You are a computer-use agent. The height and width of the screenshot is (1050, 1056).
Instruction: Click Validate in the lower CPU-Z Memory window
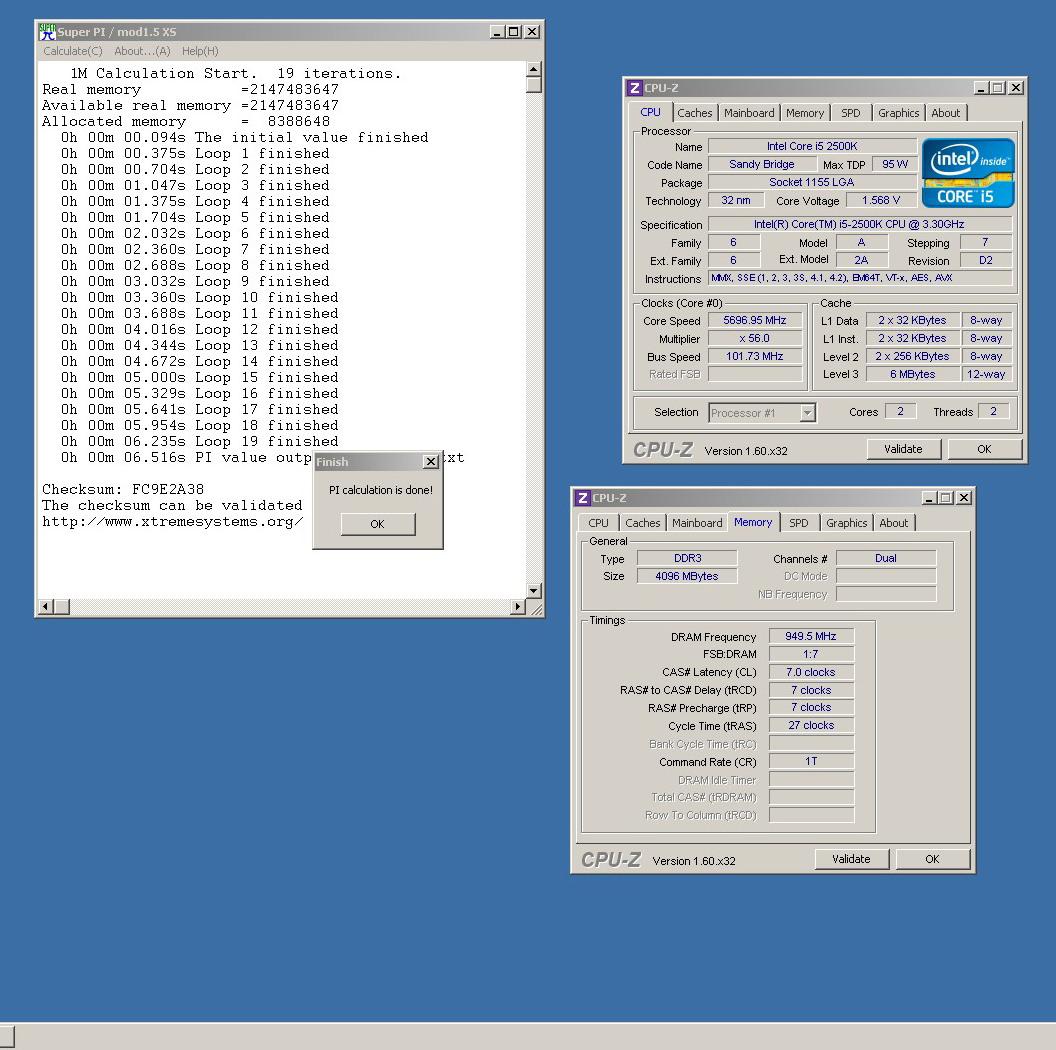[x=851, y=859]
